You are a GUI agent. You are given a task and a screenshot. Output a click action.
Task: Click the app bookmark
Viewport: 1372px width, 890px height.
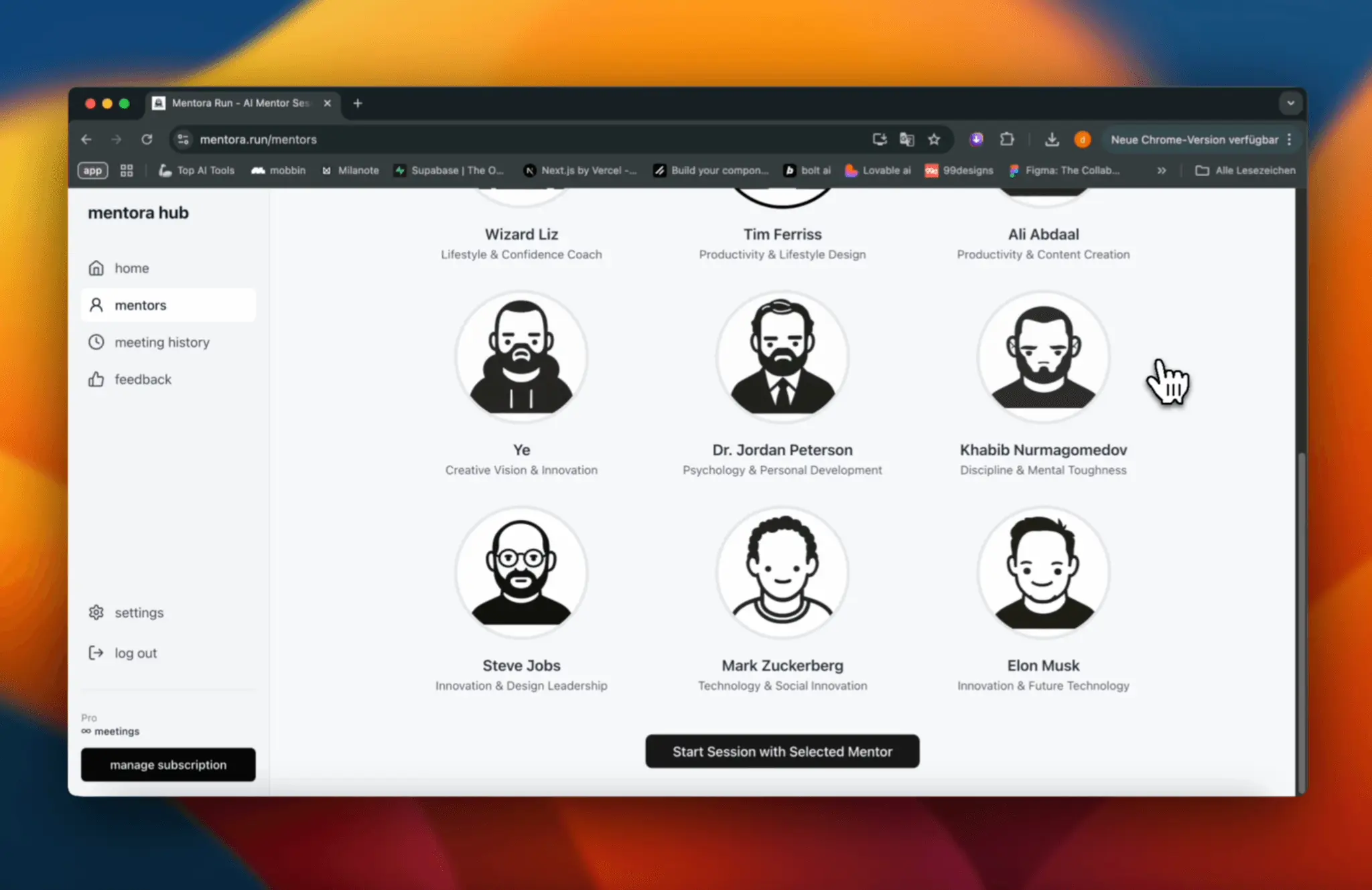pyautogui.click(x=93, y=171)
